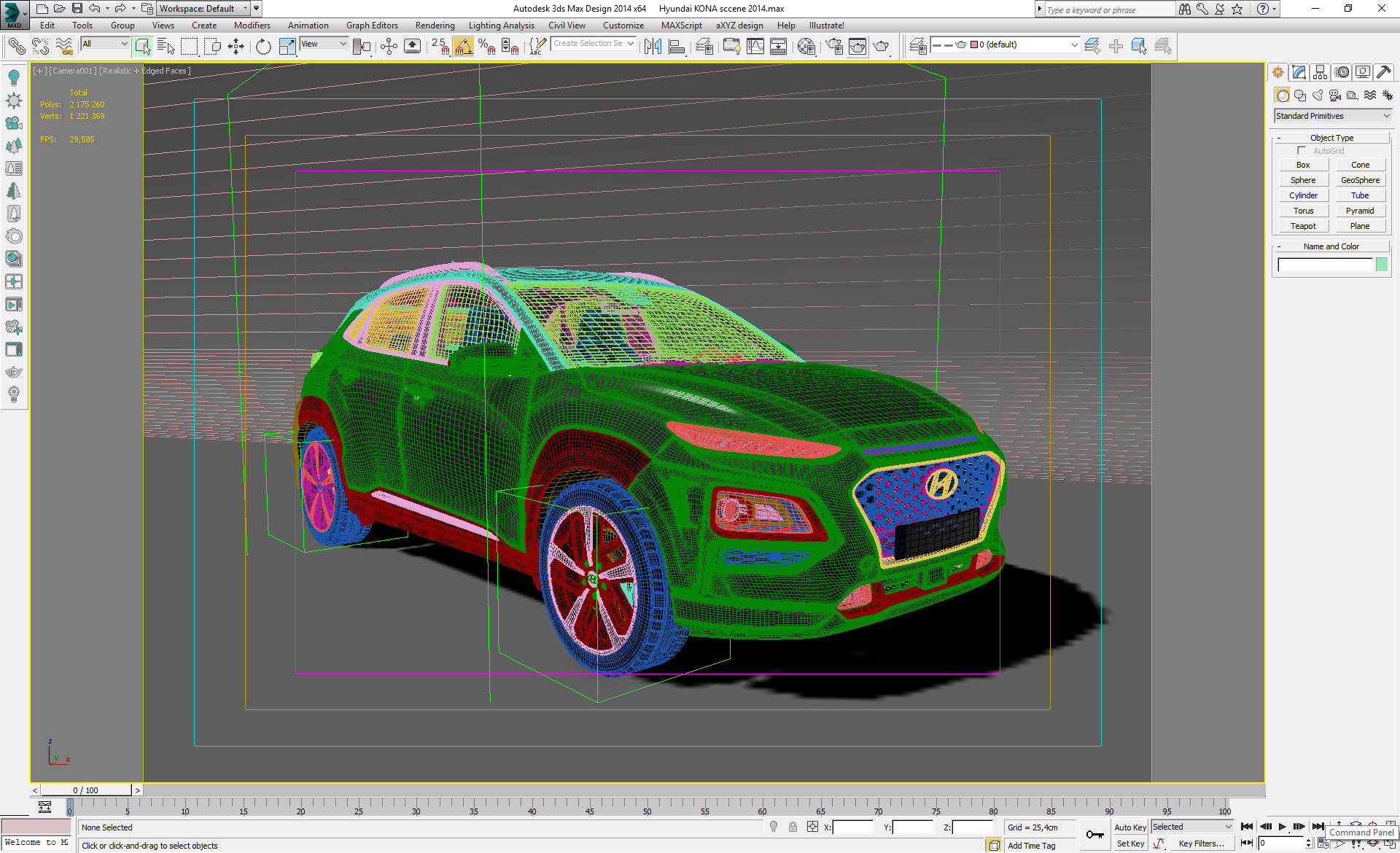Enable Auto Key mode

1129,827
